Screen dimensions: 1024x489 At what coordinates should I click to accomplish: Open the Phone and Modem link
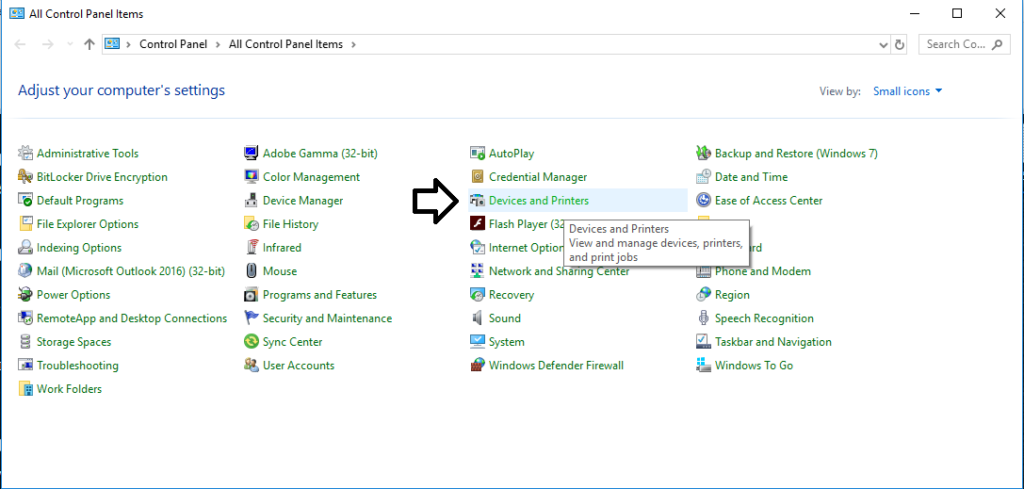point(763,271)
